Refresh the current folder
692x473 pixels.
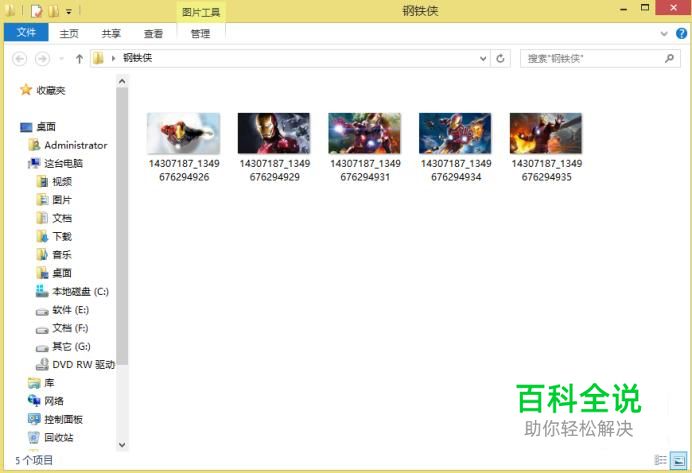tap(500, 58)
